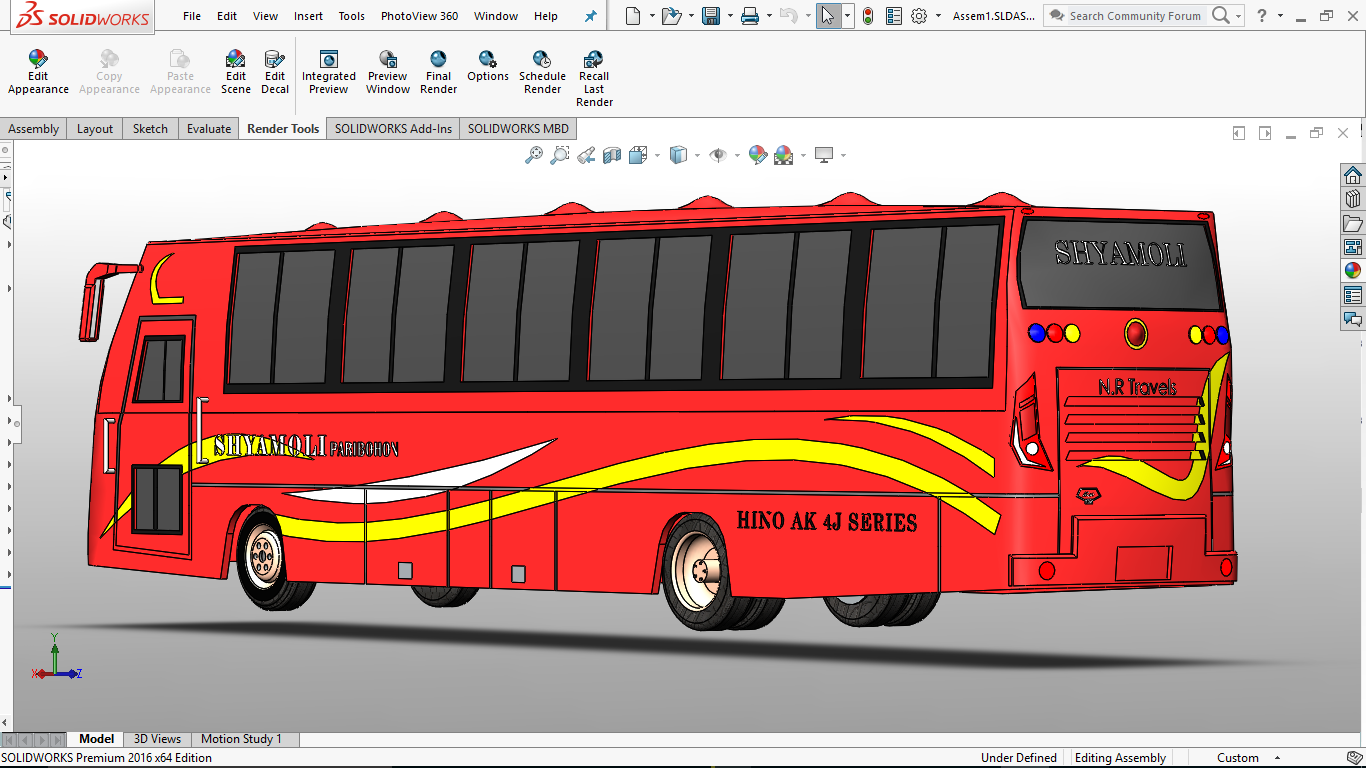Click the Rebuild traffic light icon
Image resolution: width=1366 pixels, height=768 pixels.
pyautogui.click(x=868, y=16)
